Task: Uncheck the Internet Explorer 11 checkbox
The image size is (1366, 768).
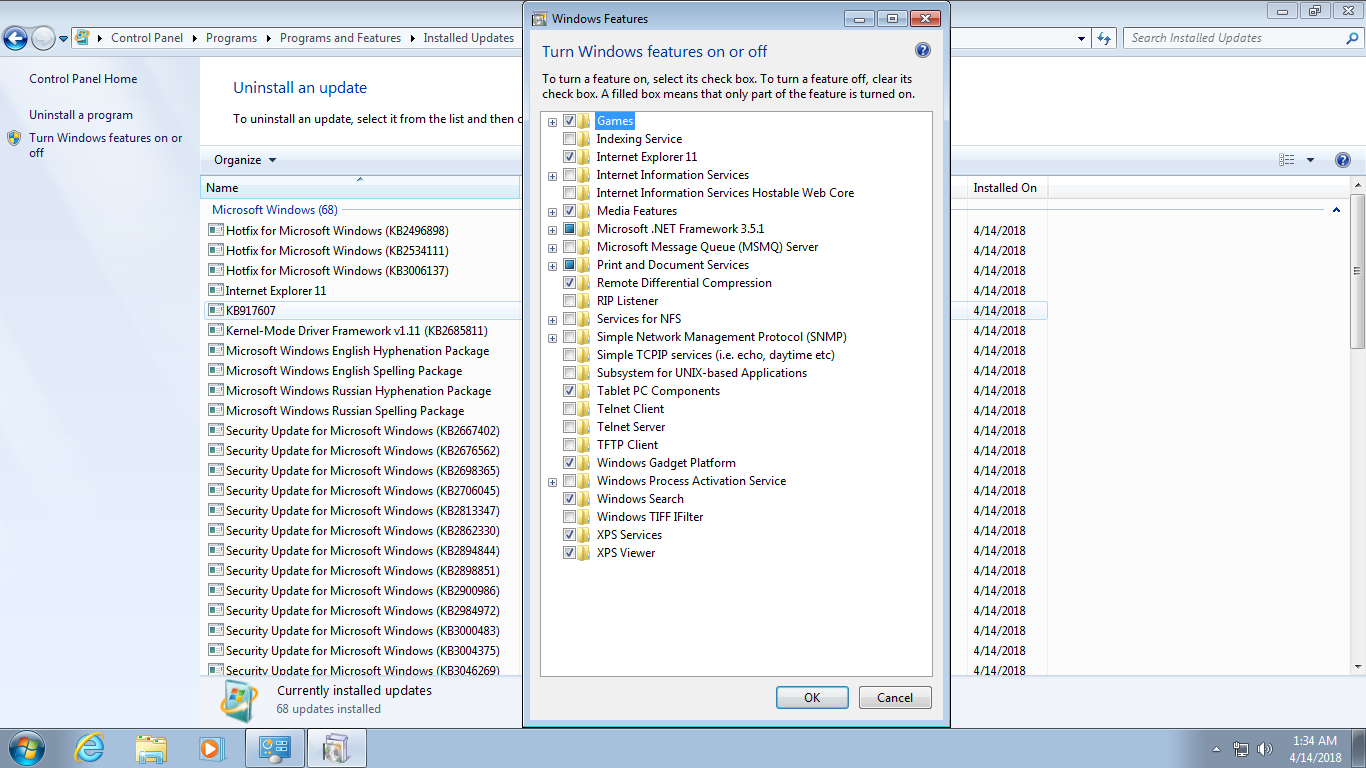Action: point(569,157)
